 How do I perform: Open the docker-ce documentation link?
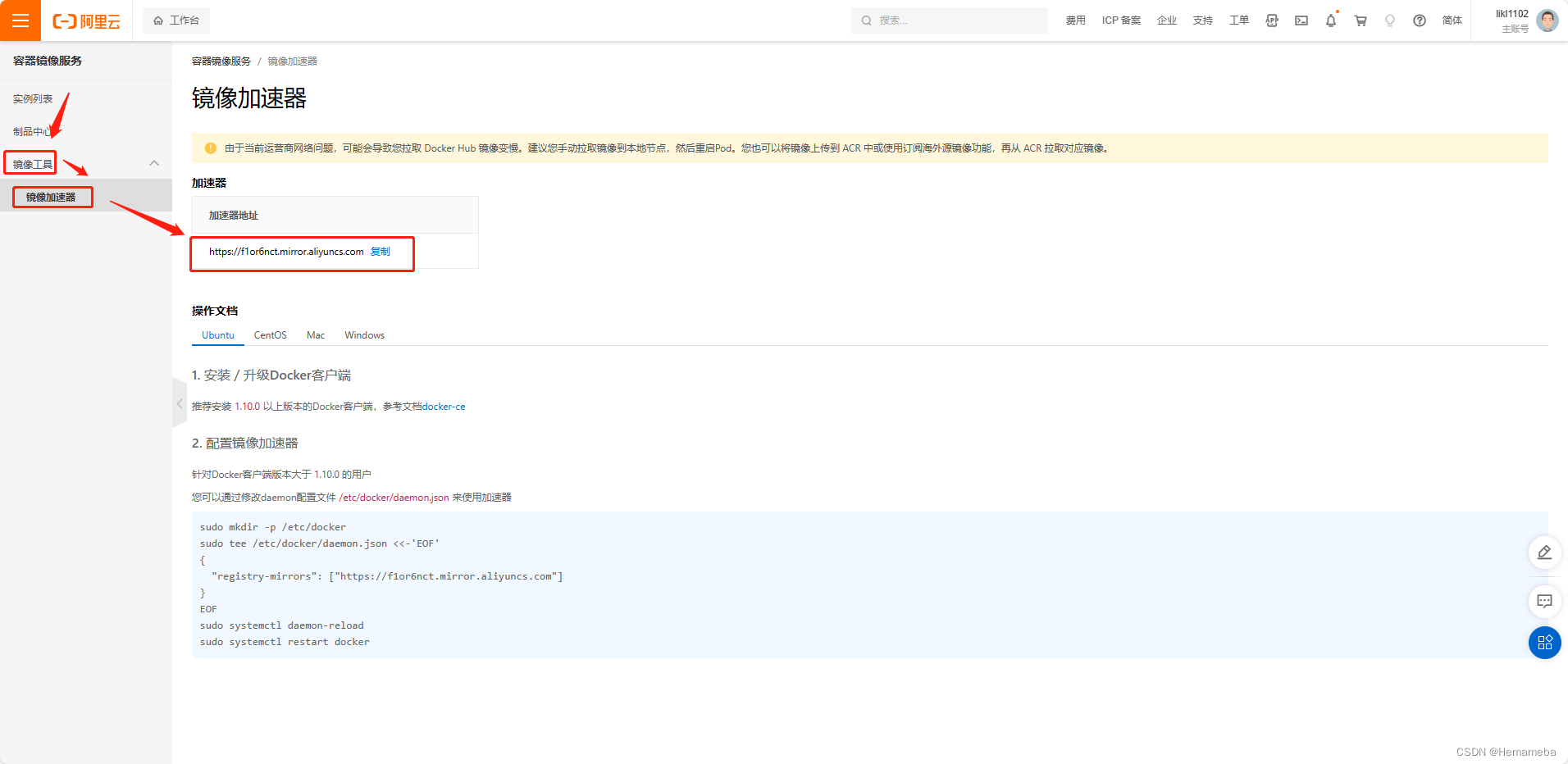(444, 407)
